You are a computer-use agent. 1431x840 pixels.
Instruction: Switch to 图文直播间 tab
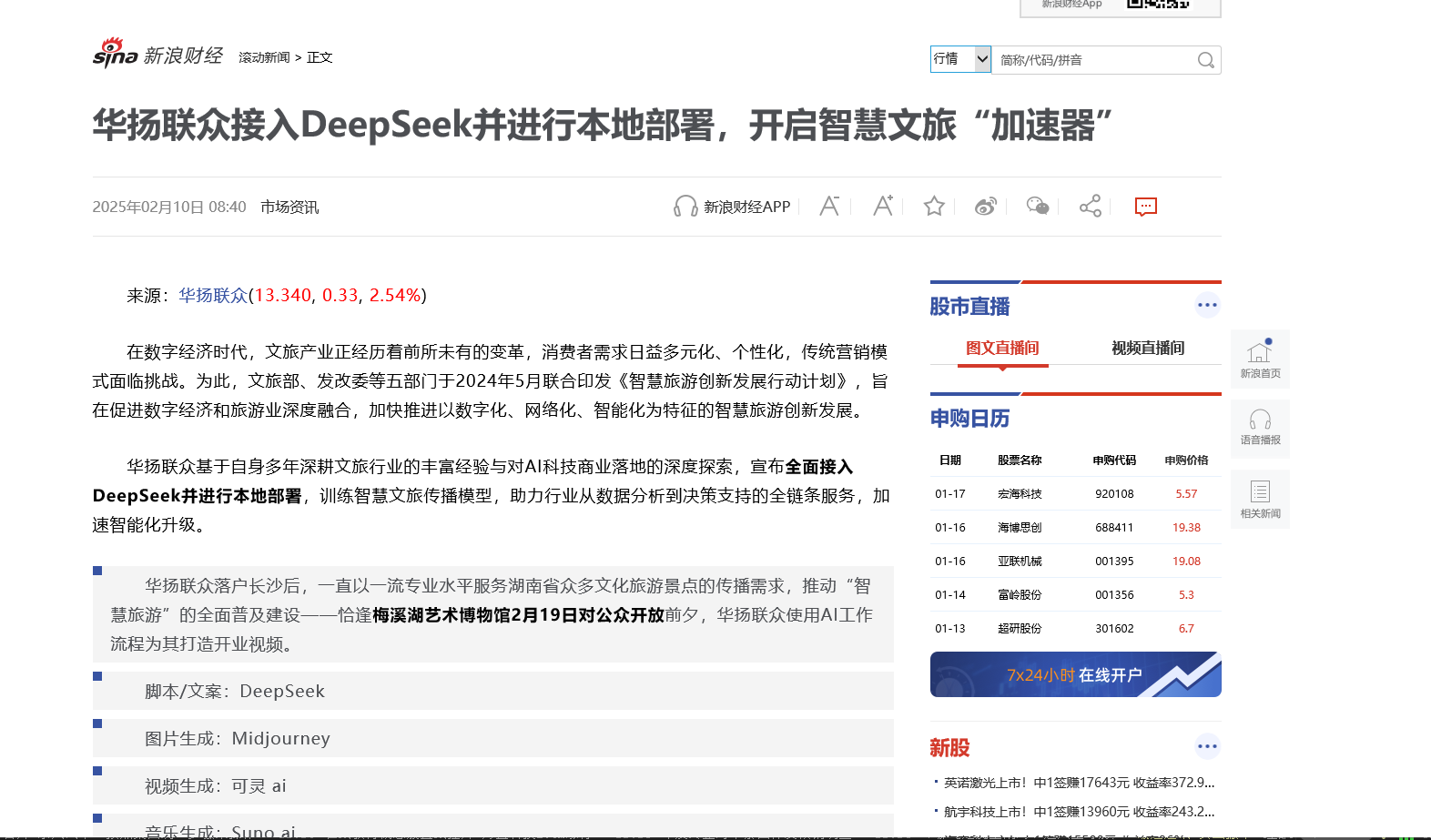pyautogui.click(x=1002, y=348)
